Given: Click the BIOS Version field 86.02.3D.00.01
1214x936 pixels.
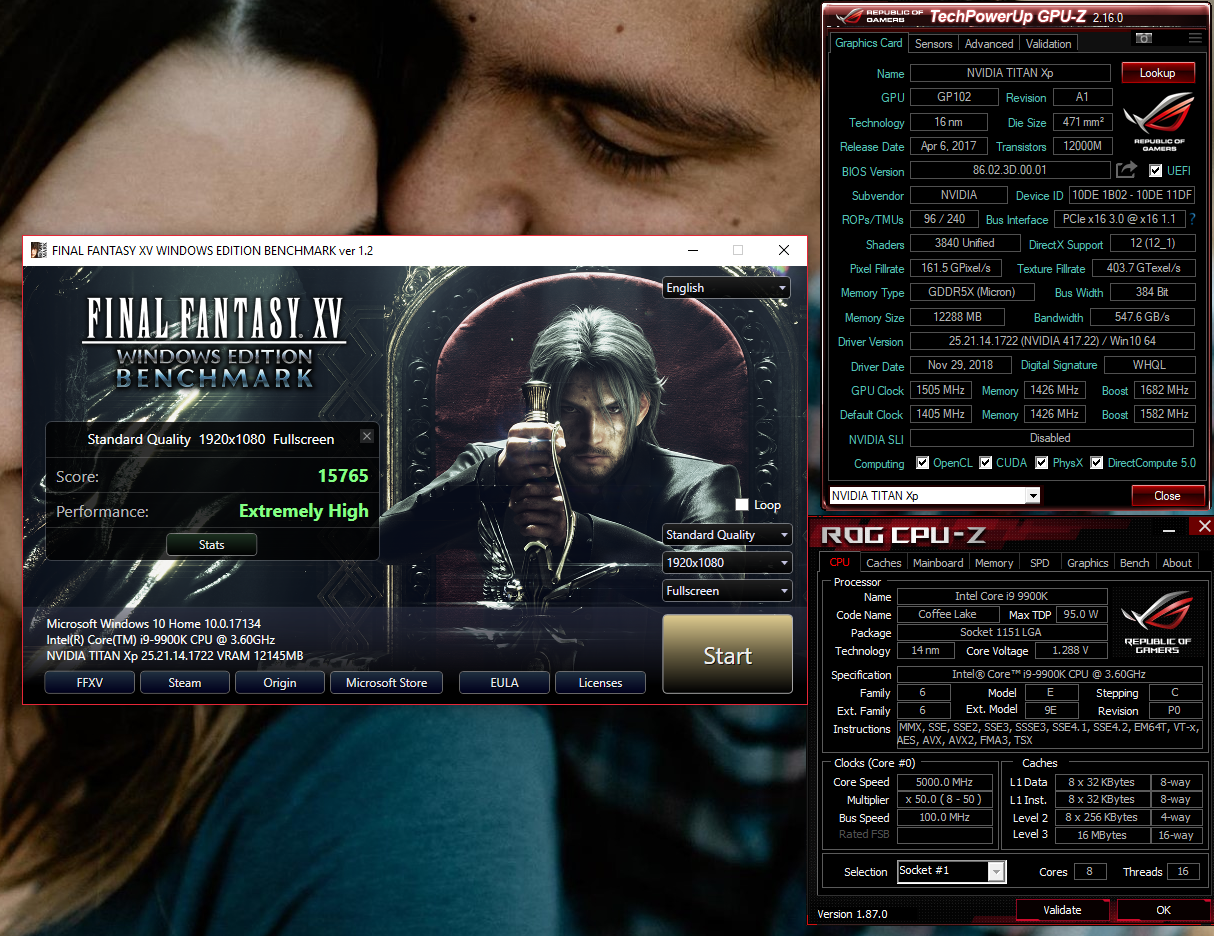Looking at the screenshot, I should coord(1010,171).
